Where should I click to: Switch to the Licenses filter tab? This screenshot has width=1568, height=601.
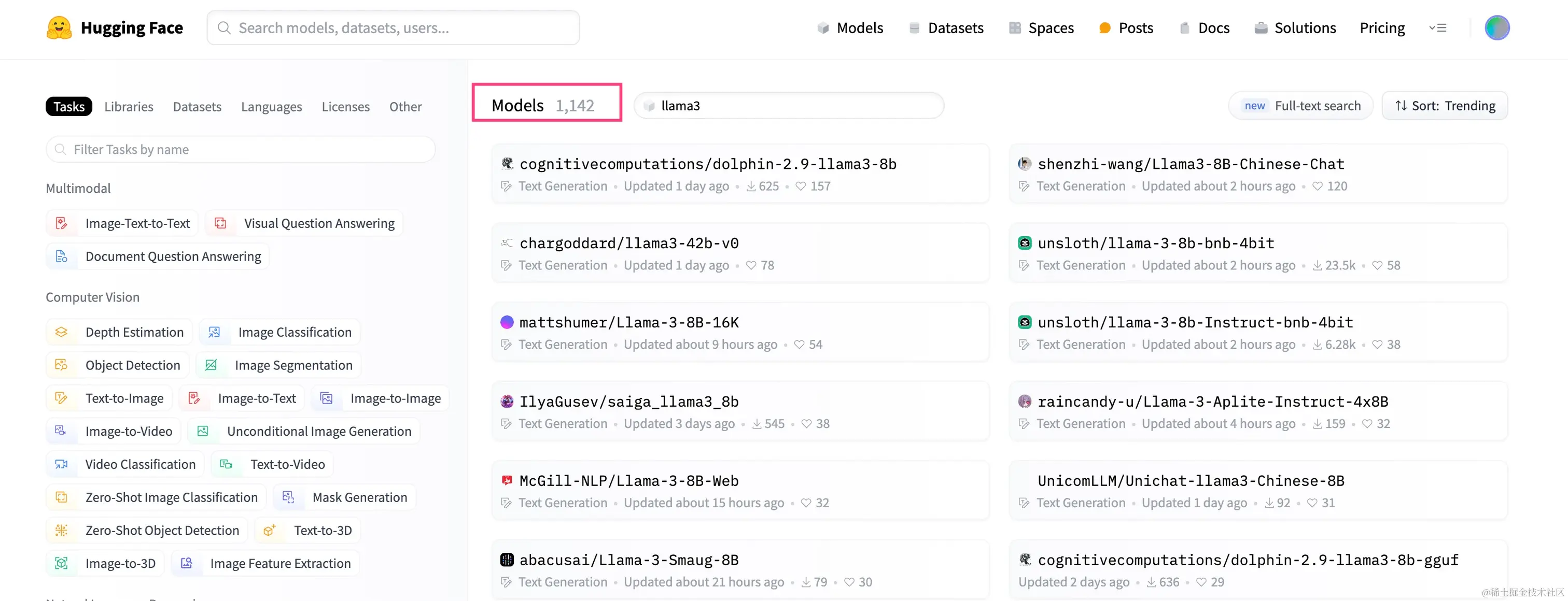click(345, 106)
